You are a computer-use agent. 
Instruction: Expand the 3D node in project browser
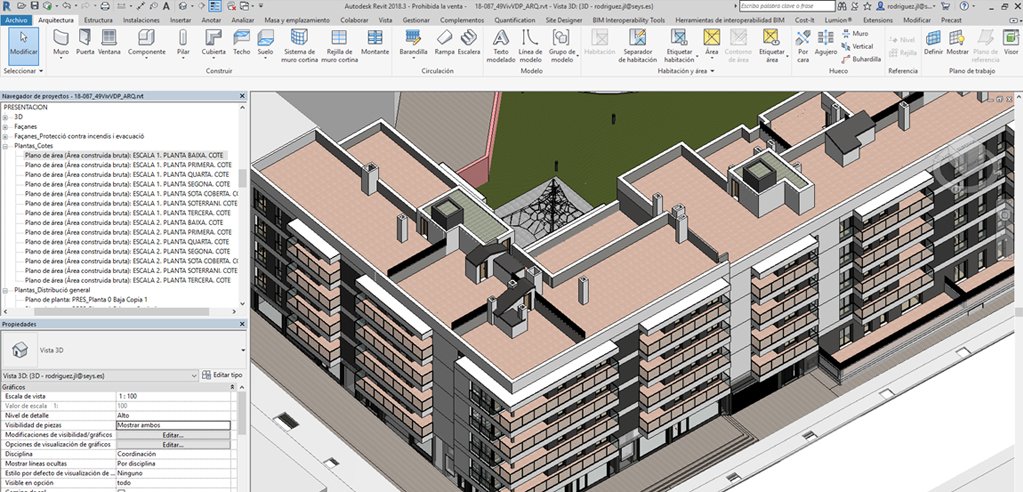5,117
